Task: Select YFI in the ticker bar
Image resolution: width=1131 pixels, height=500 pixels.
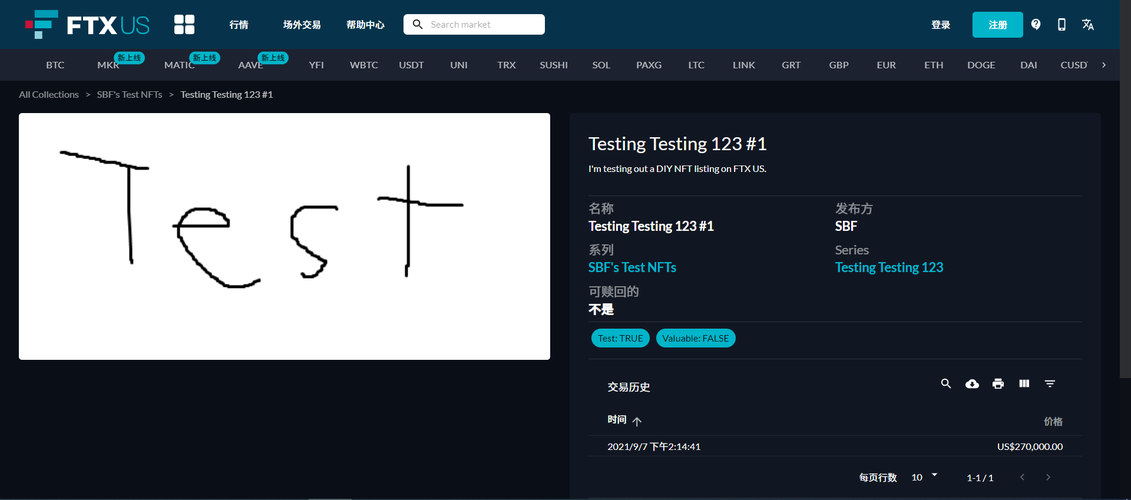Action: (316, 65)
